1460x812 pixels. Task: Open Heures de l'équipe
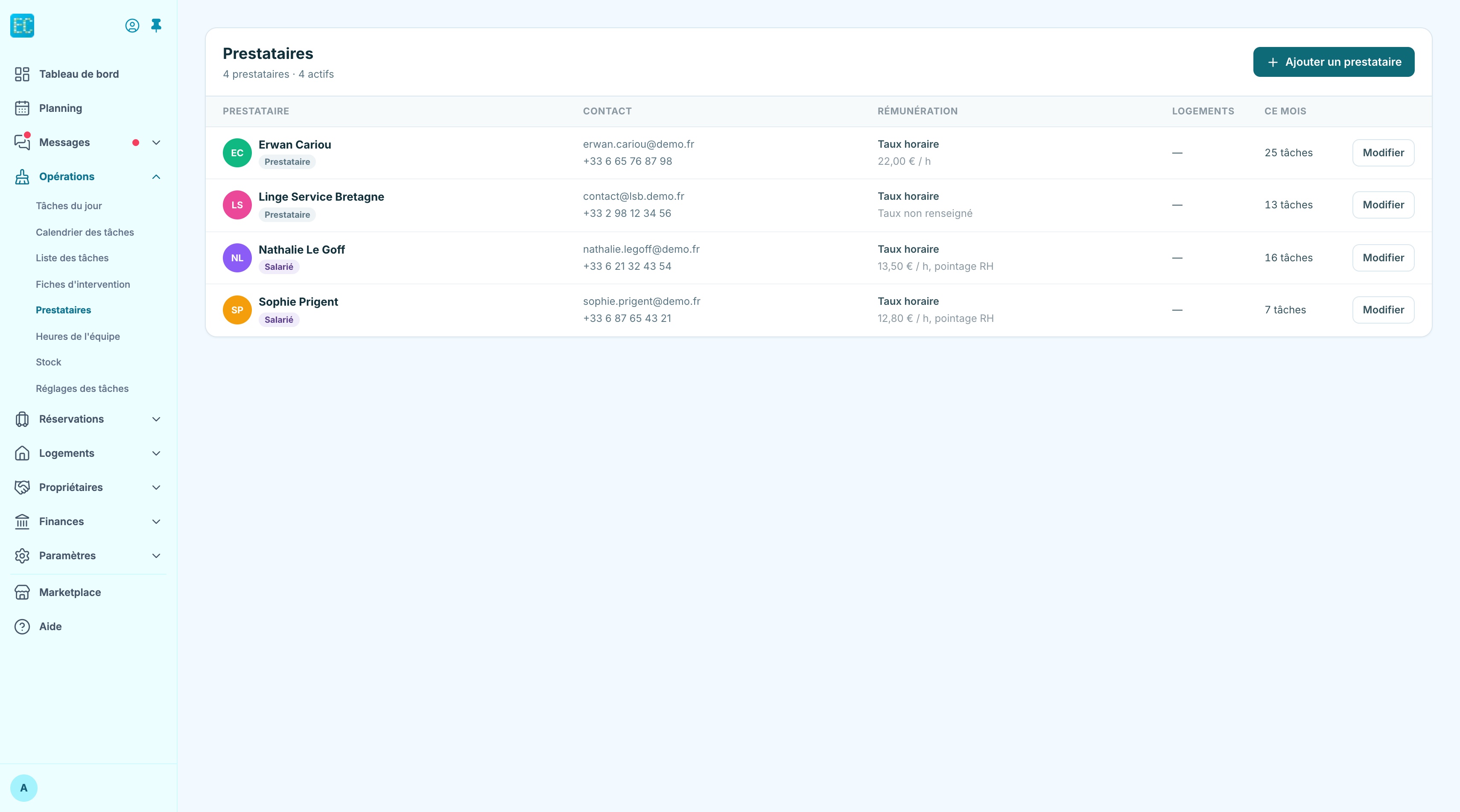78,336
